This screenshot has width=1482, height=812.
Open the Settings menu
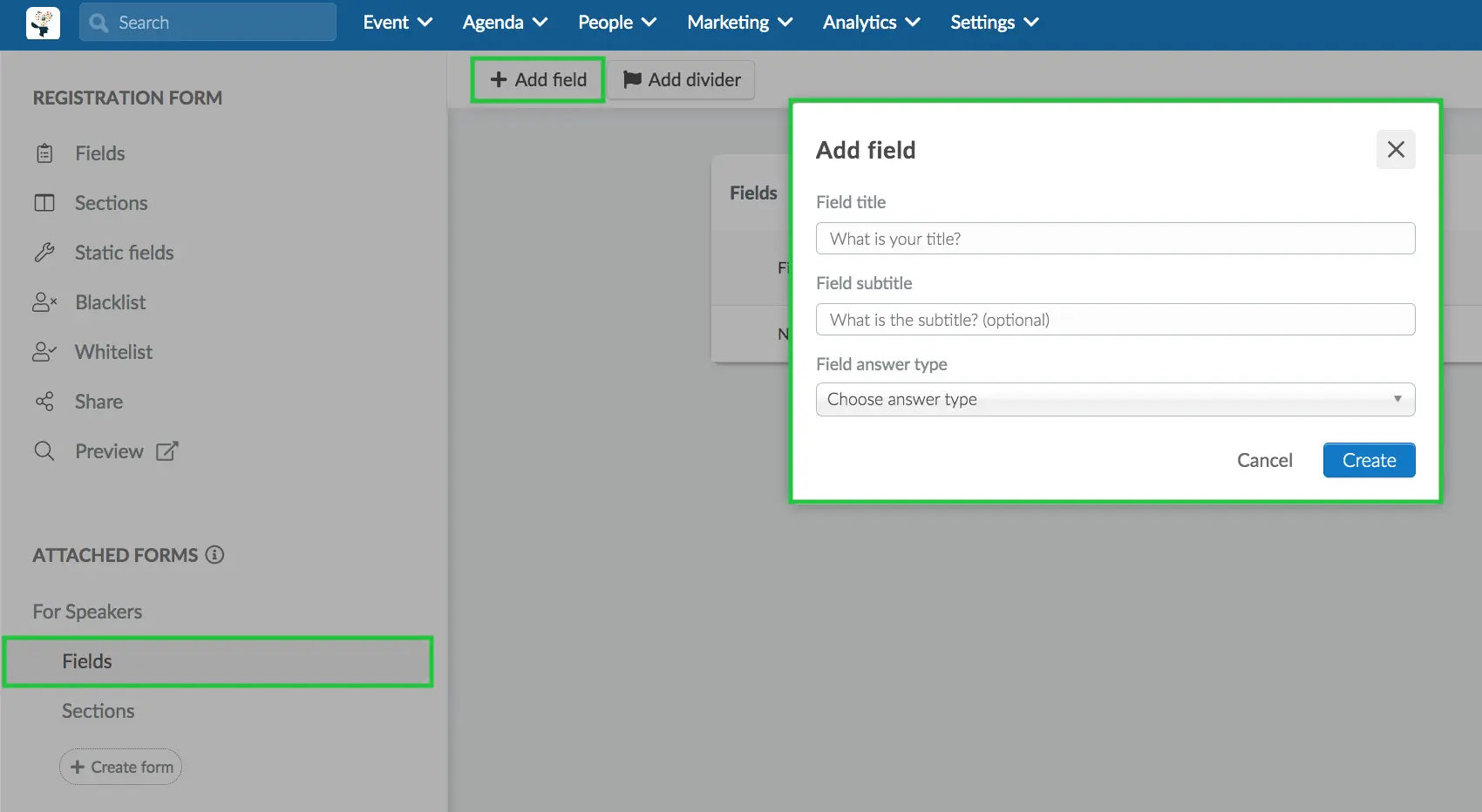[994, 23]
